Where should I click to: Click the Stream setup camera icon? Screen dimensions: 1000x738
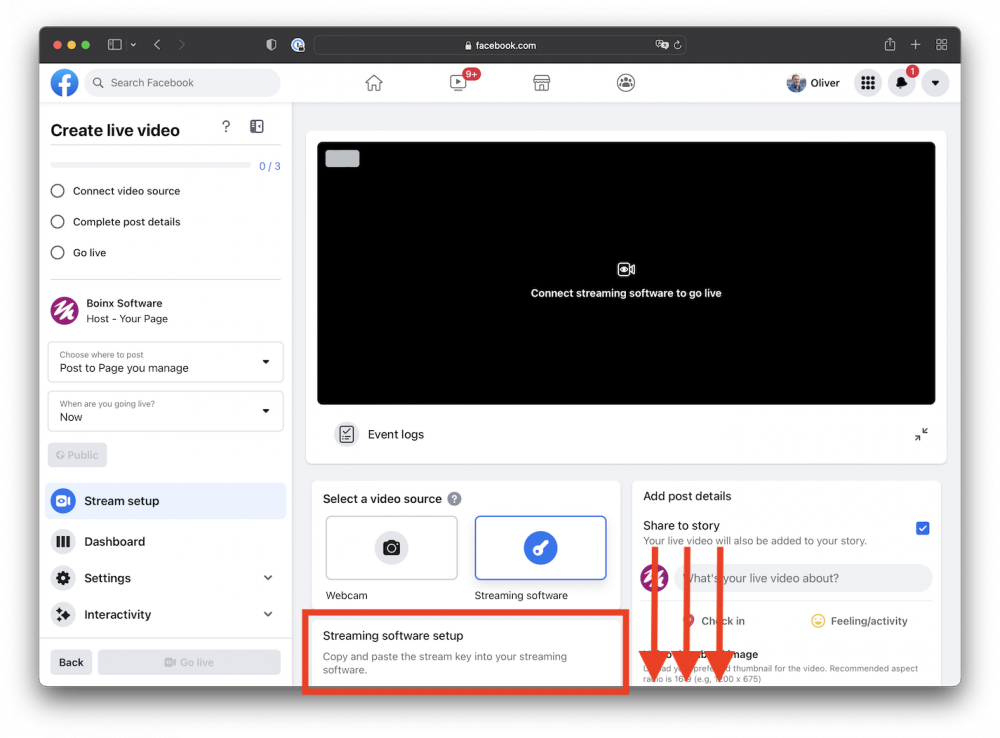63,501
